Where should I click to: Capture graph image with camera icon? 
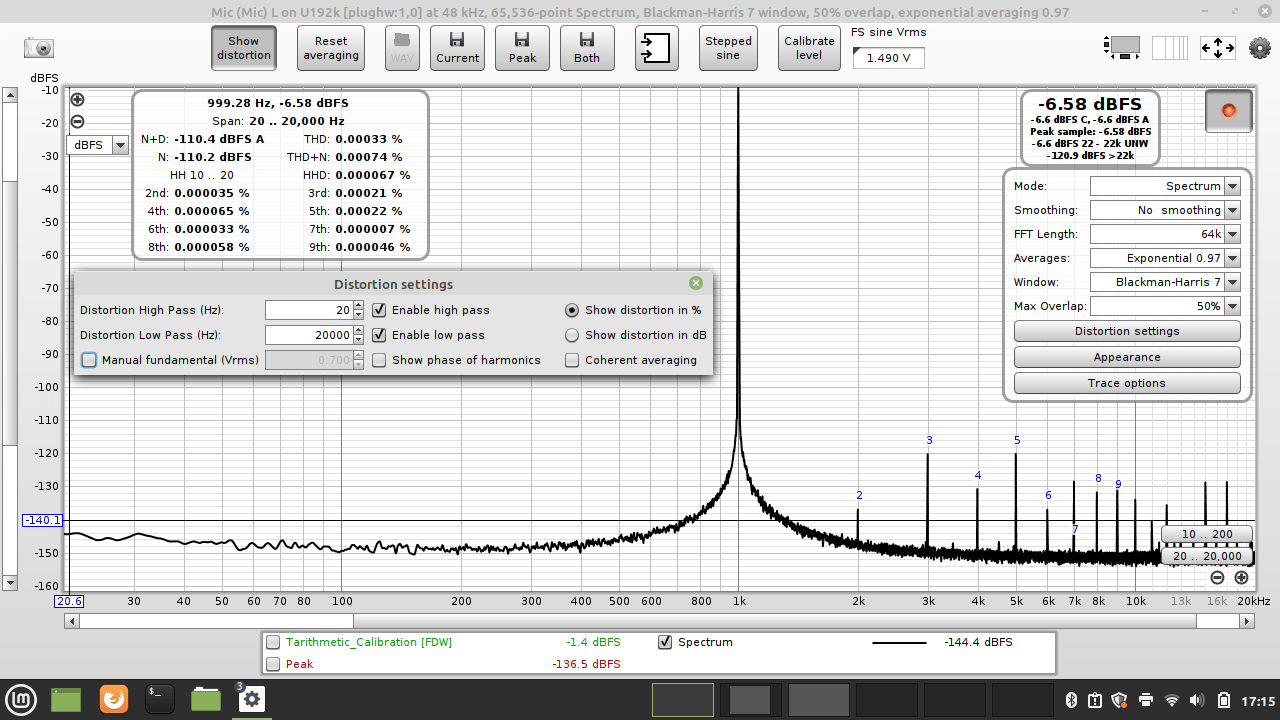39,48
